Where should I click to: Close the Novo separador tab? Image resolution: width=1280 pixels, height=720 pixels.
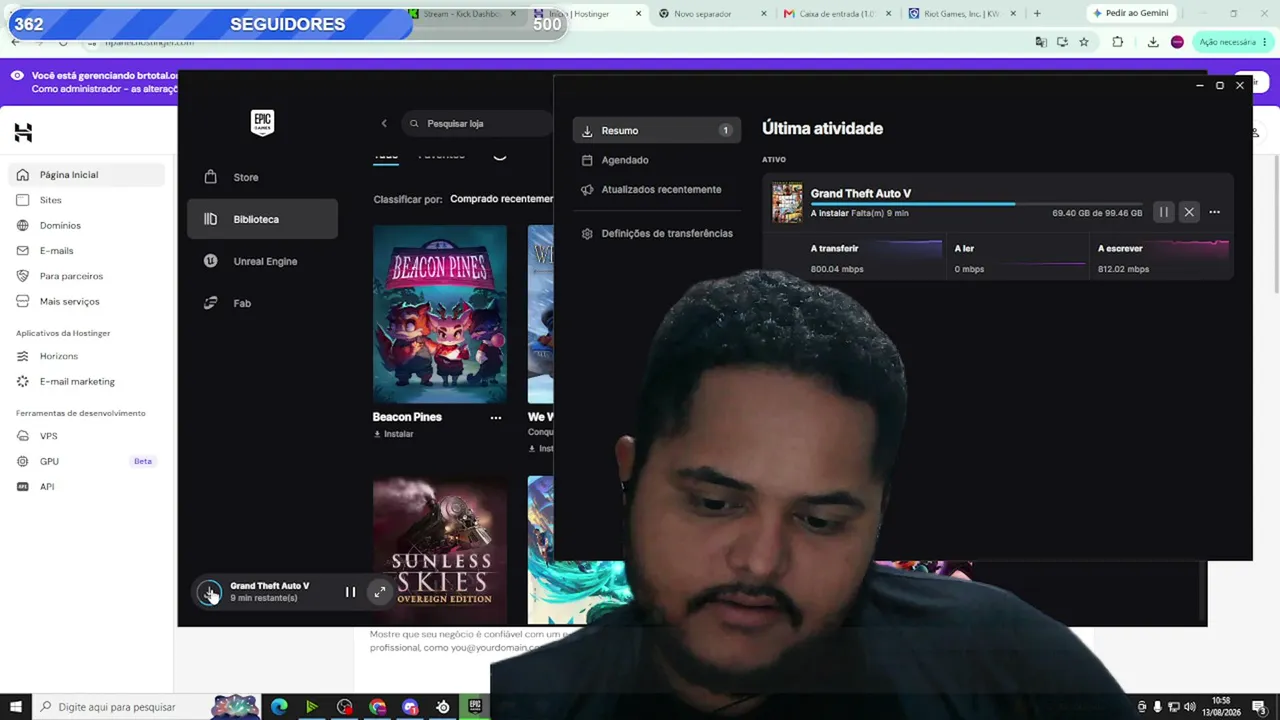pos(765,14)
